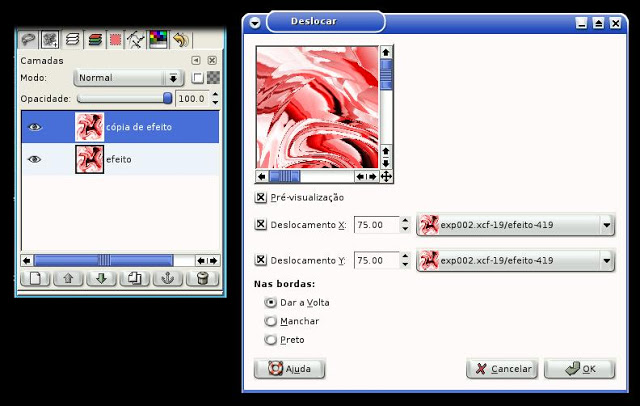The image size is (640, 406).
Task: Open the Undo History tab
Action: coord(180,40)
